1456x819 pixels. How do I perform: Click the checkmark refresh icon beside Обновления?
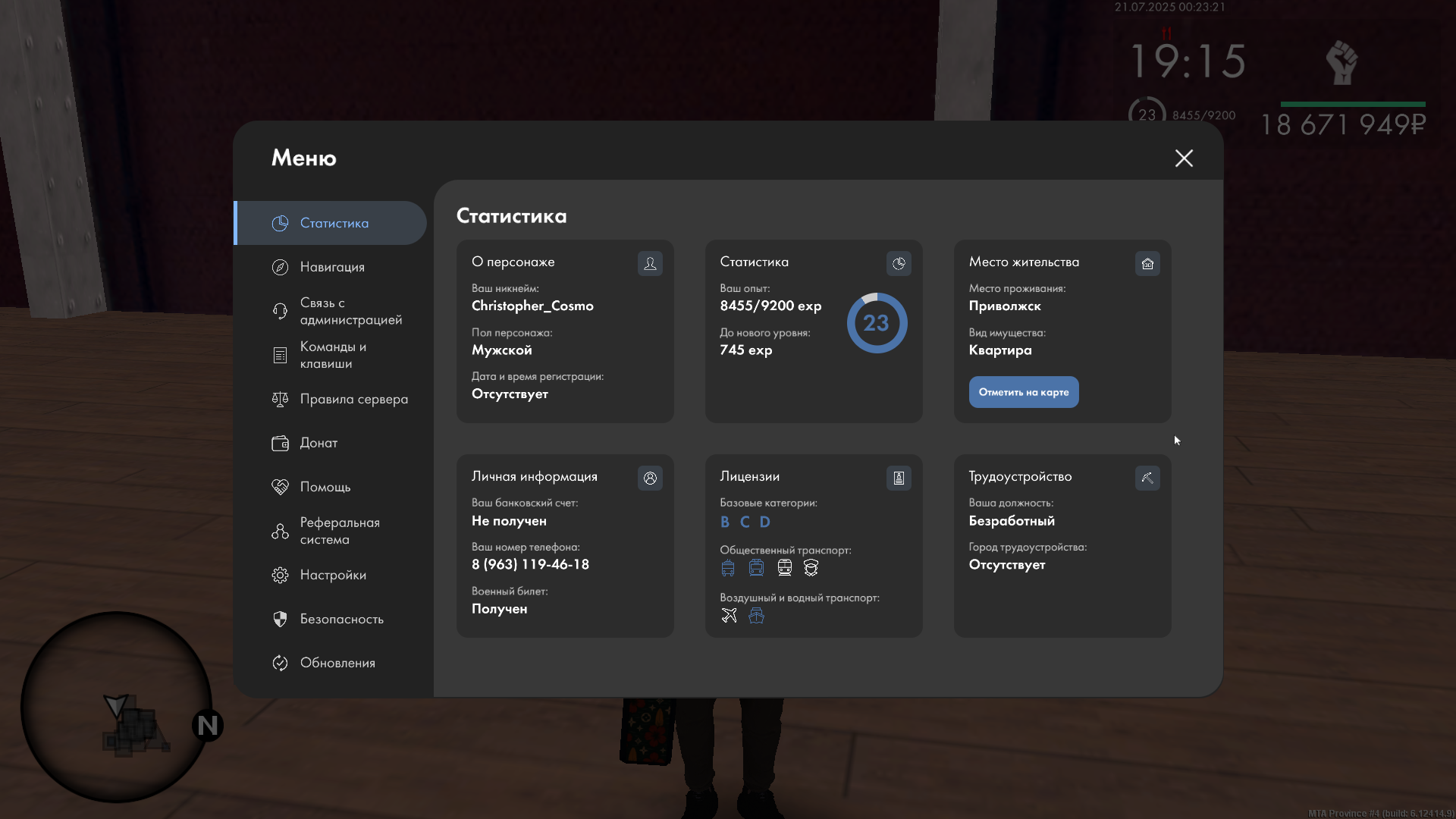(x=280, y=663)
